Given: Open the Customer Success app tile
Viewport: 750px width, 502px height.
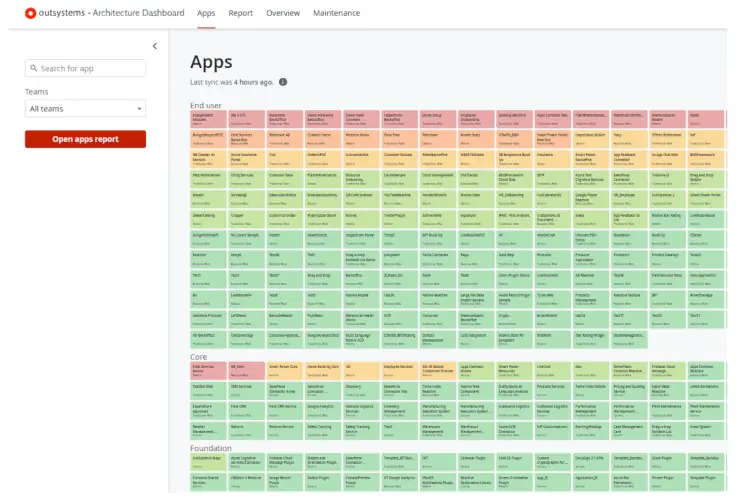Looking at the screenshot, I should 399,159.
